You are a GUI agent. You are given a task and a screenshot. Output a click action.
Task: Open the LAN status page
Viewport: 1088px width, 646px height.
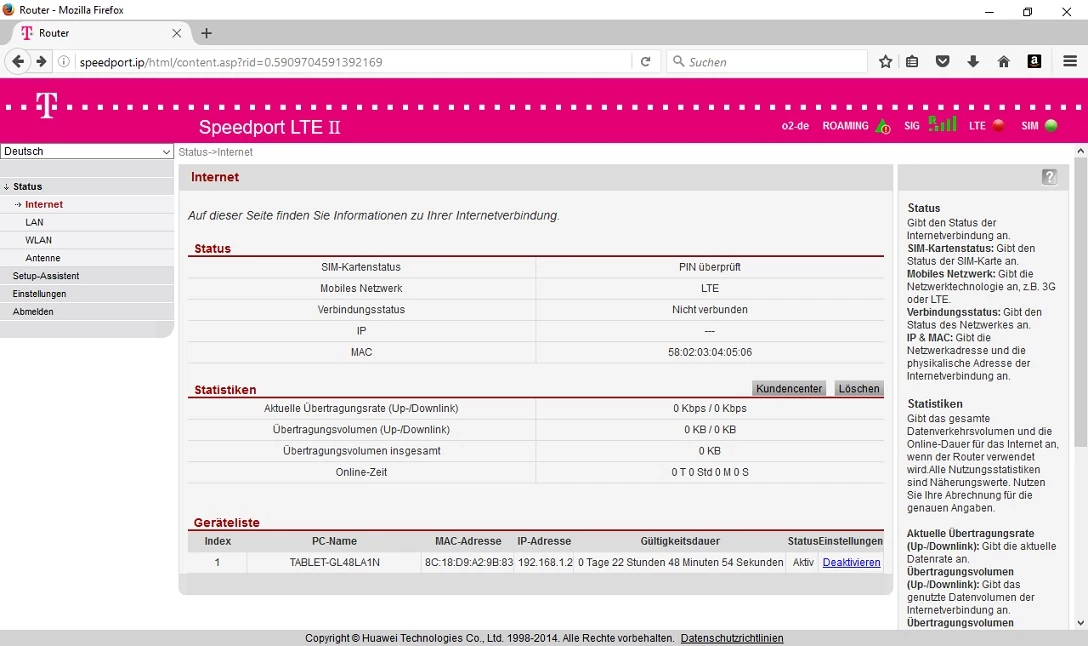[34, 222]
